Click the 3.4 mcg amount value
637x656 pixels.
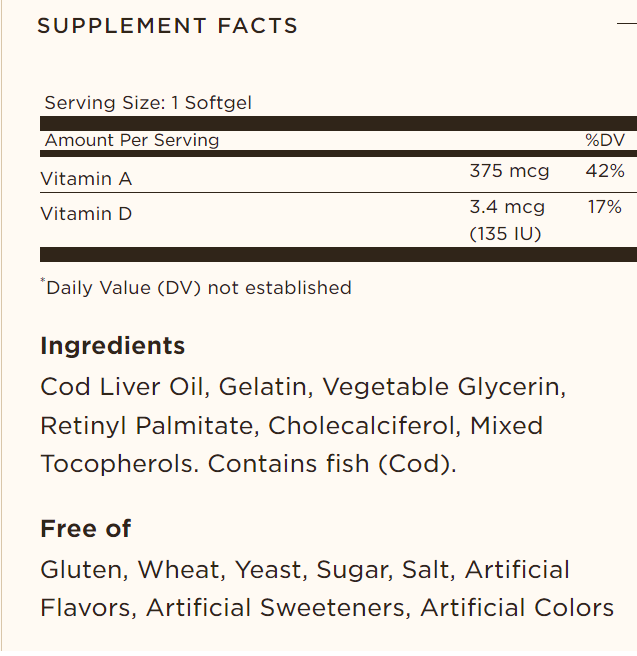point(507,207)
